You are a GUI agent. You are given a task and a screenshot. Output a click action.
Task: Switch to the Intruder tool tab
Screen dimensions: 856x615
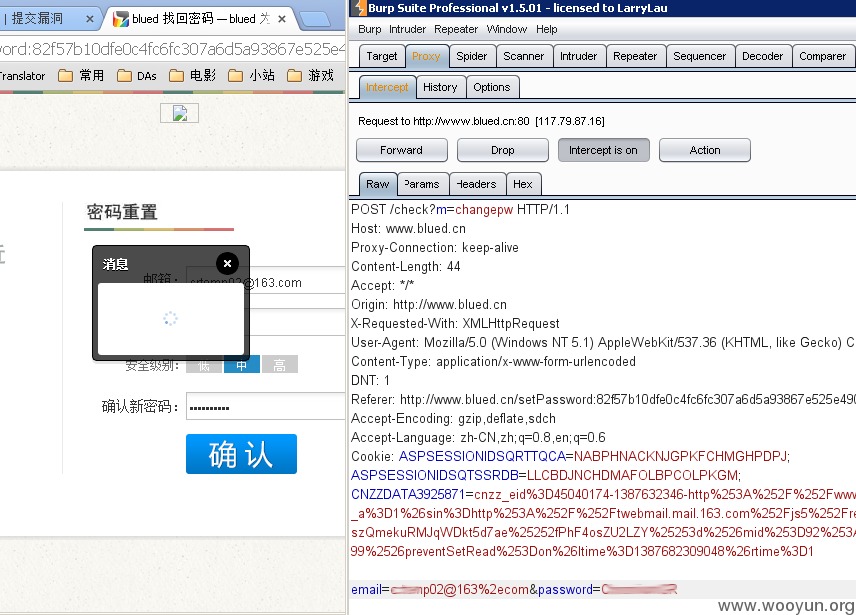coord(579,56)
